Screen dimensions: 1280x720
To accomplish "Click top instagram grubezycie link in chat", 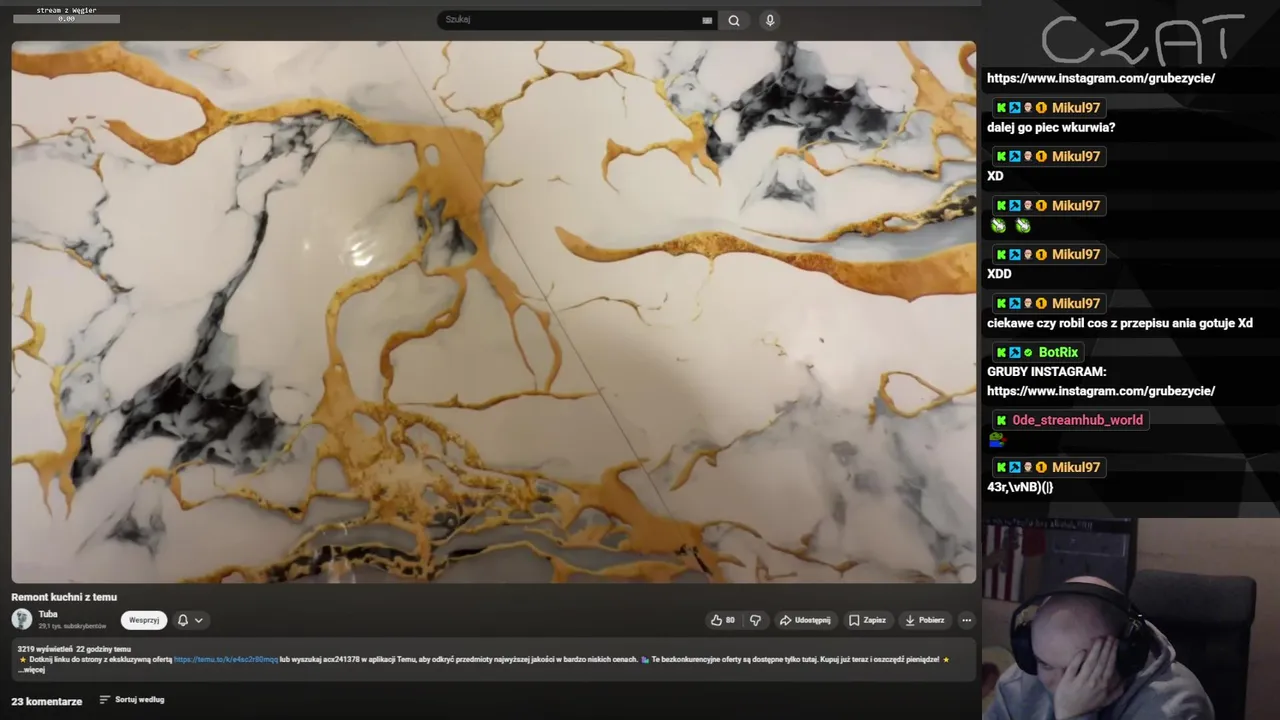I will [x=1101, y=78].
